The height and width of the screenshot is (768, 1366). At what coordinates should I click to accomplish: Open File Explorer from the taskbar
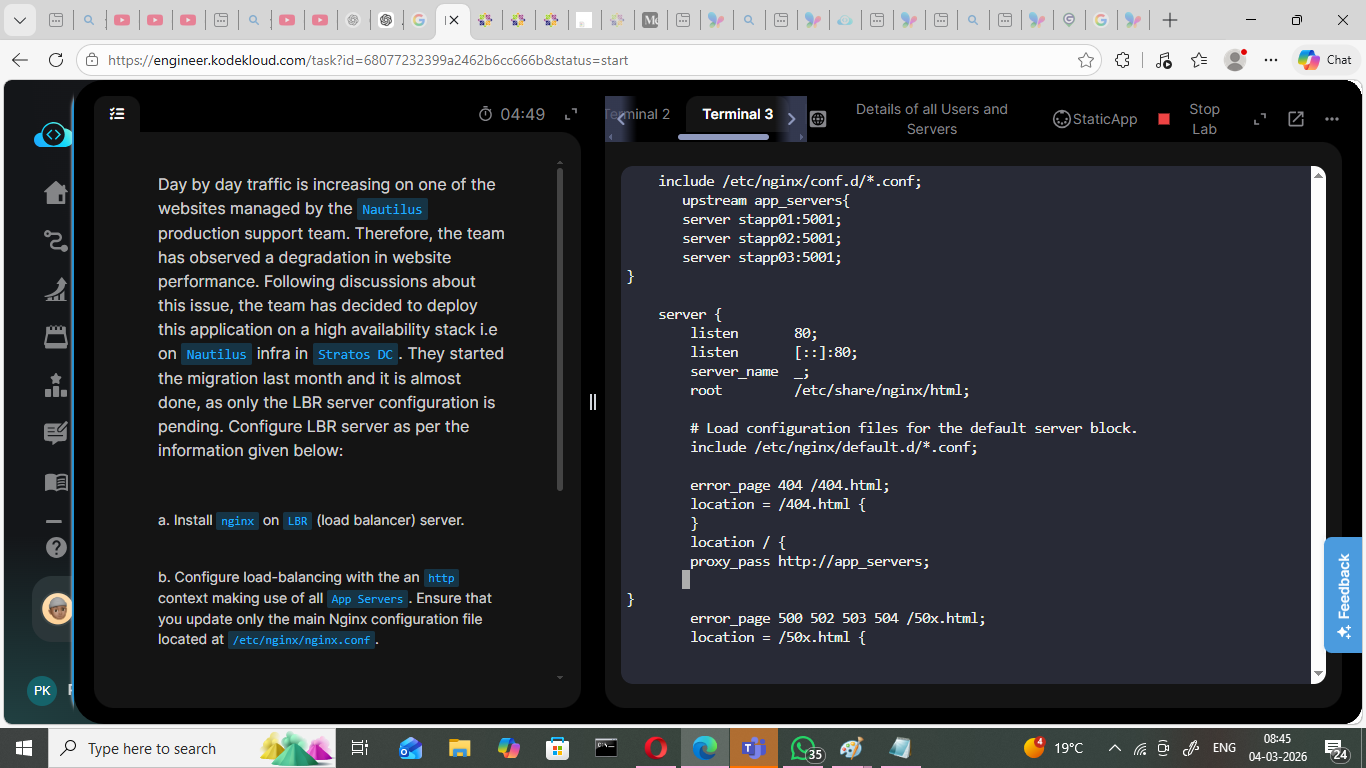pos(459,748)
